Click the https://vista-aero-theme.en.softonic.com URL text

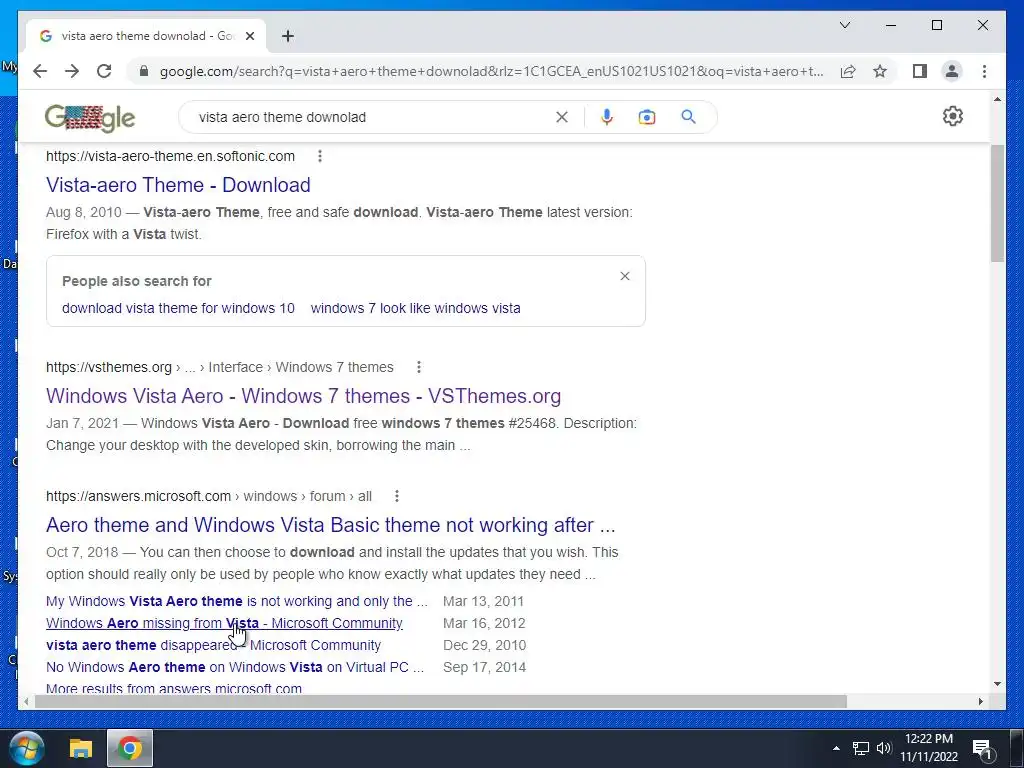tap(170, 156)
